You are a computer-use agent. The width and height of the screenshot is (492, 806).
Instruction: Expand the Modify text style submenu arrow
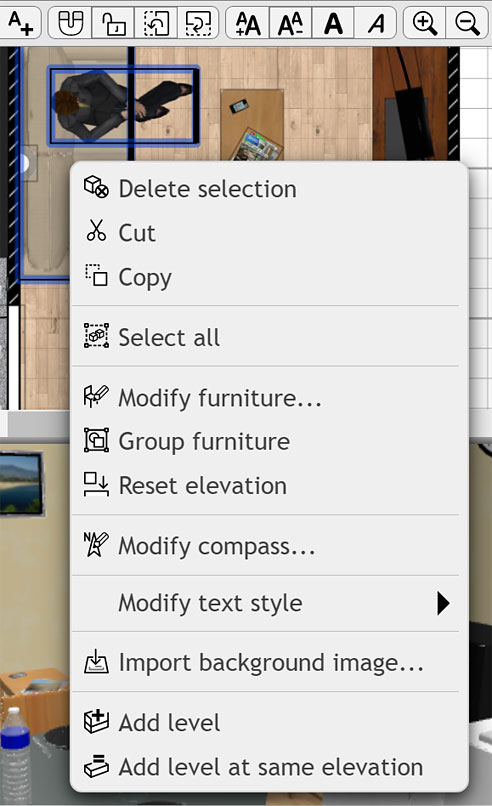(443, 603)
